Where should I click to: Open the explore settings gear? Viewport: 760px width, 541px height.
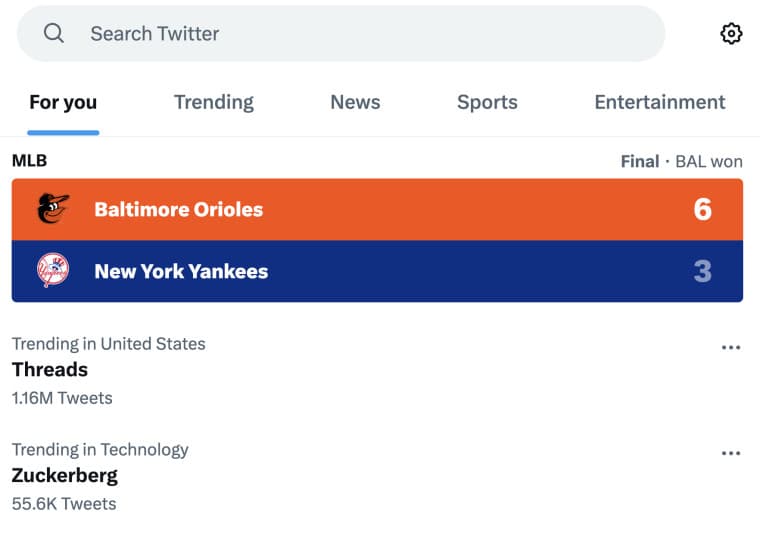tap(731, 33)
